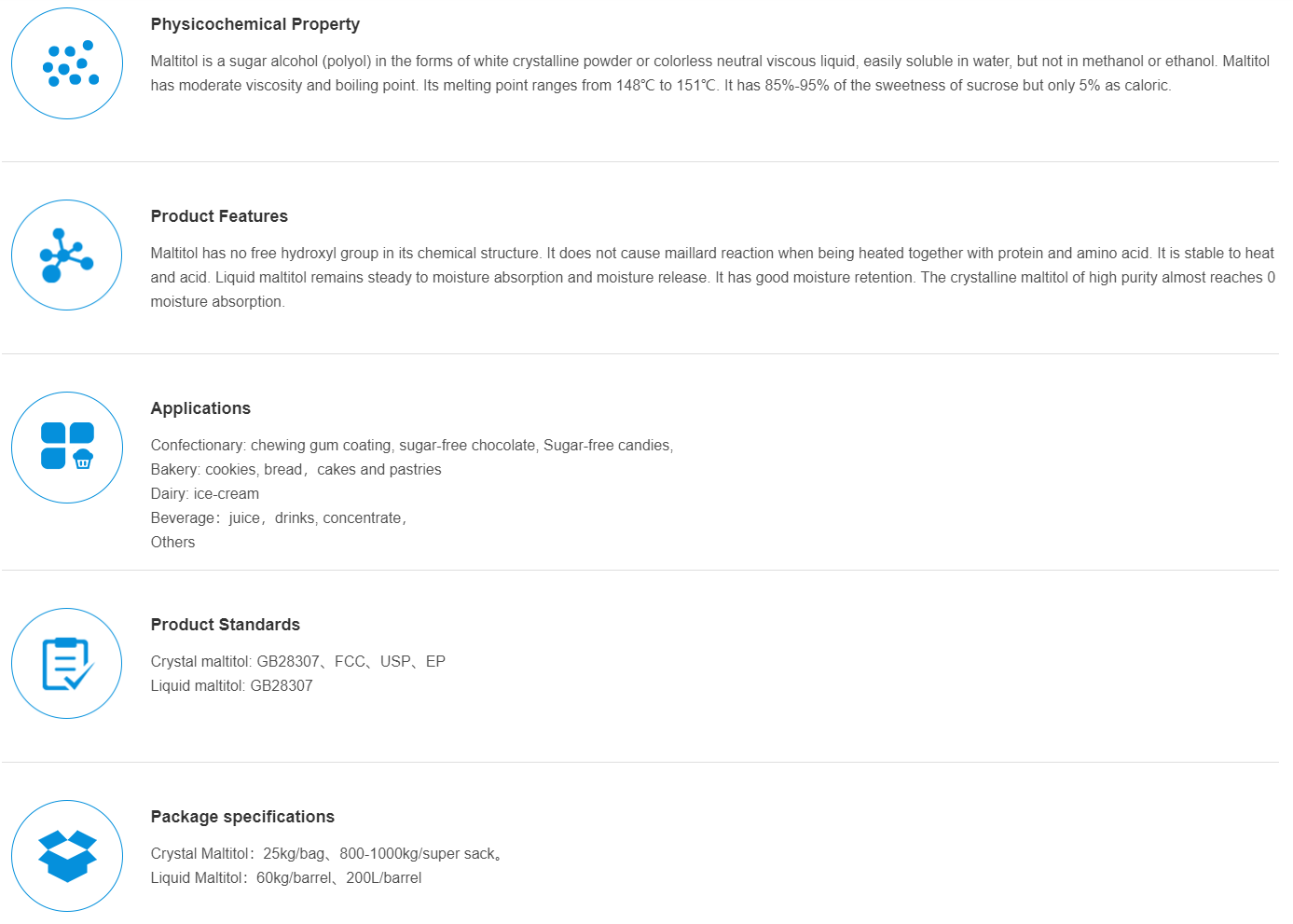Image resolution: width=1293 pixels, height=924 pixels.
Task: Click the Product Features heading
Action: pos(219,216)
